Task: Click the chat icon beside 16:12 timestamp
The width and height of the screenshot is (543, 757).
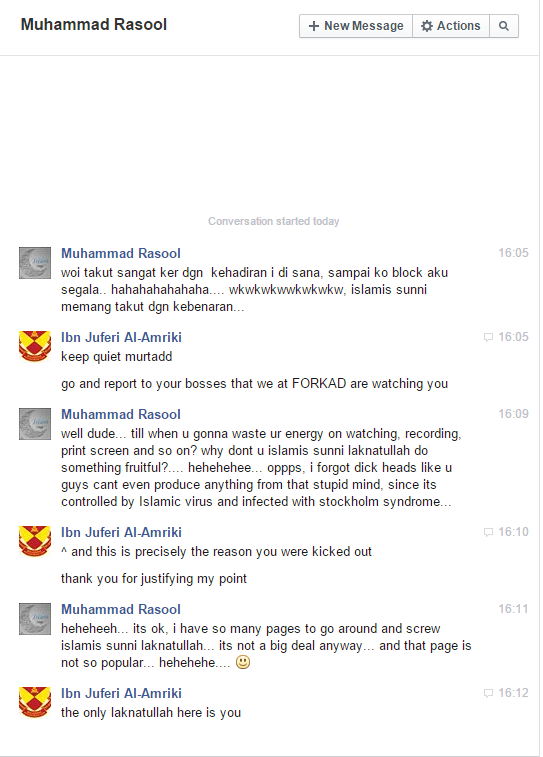Action: [488, 693]
